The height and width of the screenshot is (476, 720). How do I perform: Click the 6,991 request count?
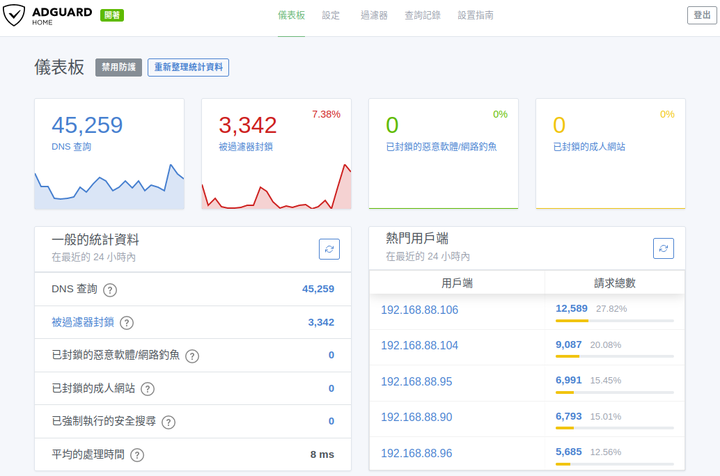click(x=568, y=380)
